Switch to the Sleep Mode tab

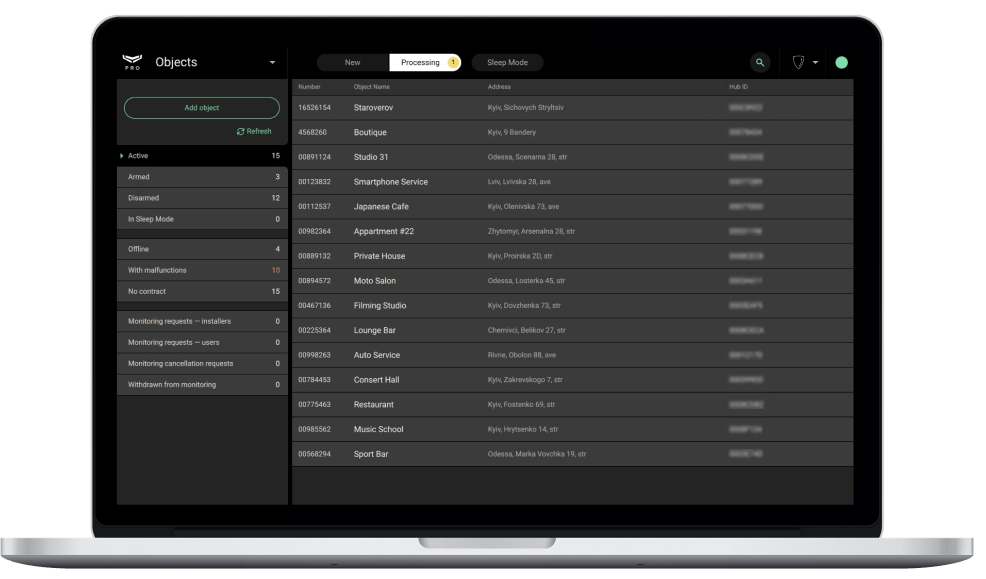[507, 62]
